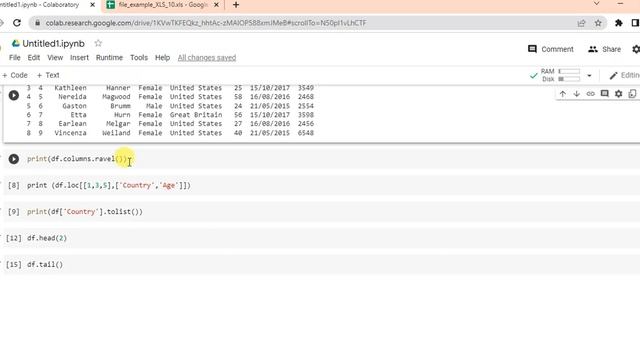Screen dimensions: 640x360
Task: Share this page icon in address bar
Action: [x=581, y=23]
